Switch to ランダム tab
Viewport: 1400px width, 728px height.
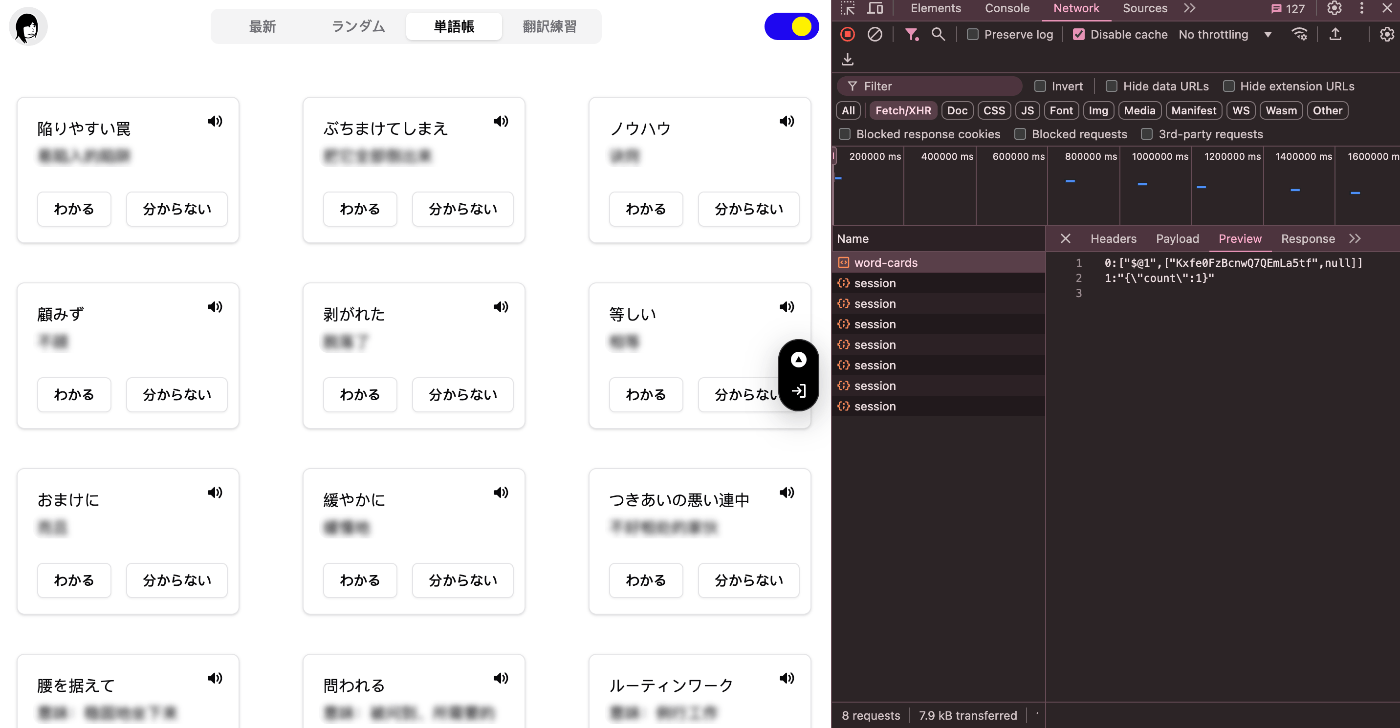tap(358, 27)
